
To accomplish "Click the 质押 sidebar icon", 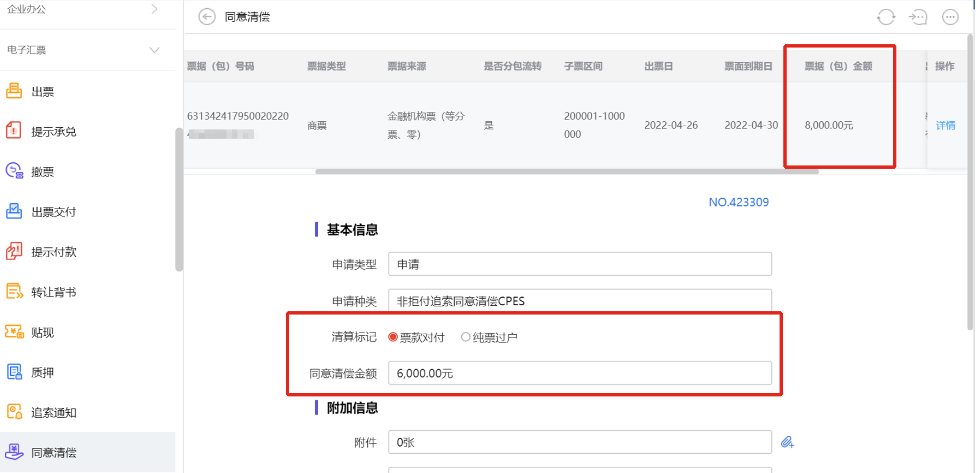I will point(15,372).
